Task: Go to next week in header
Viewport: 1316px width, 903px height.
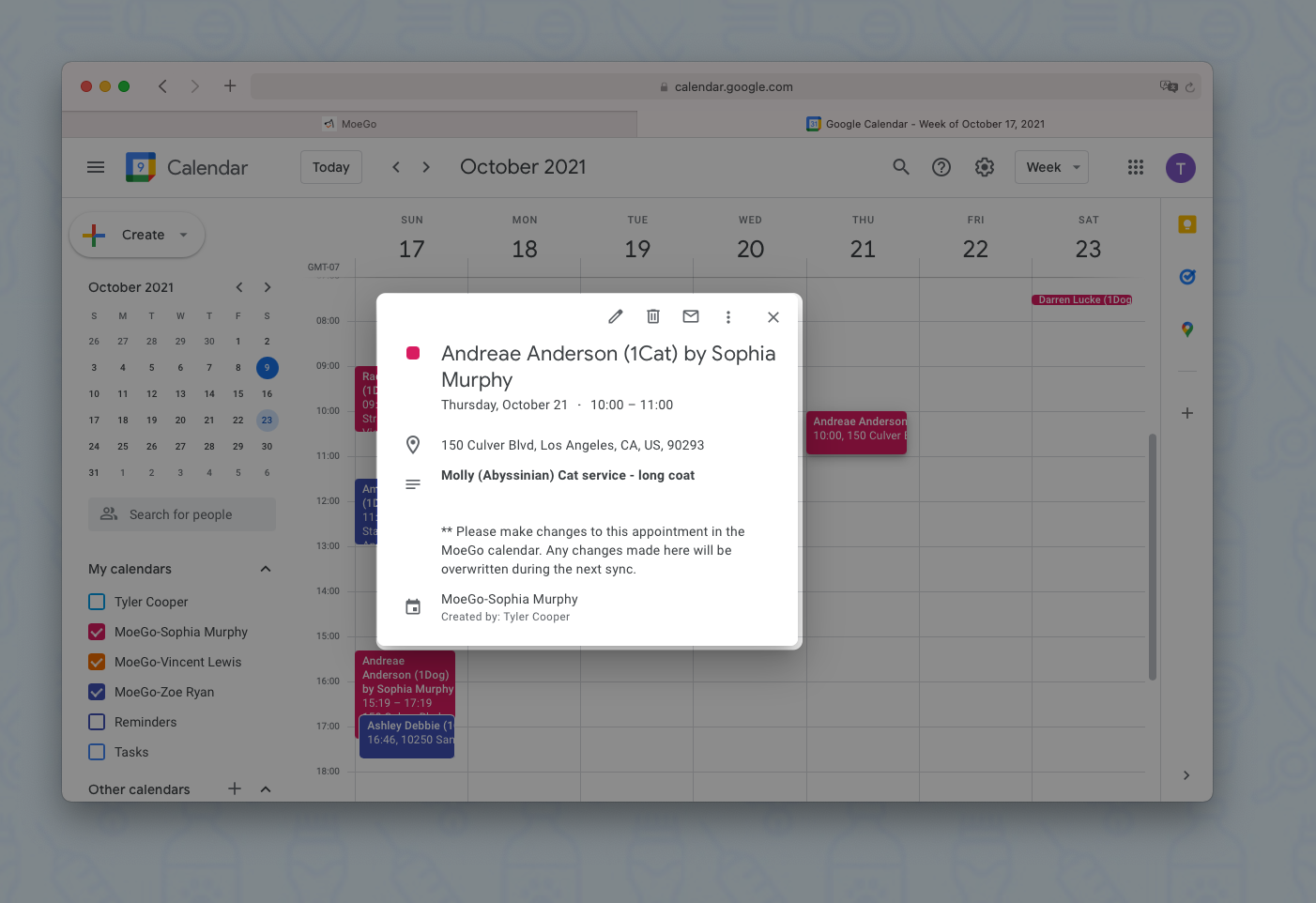Action: (x=426, y=167)
